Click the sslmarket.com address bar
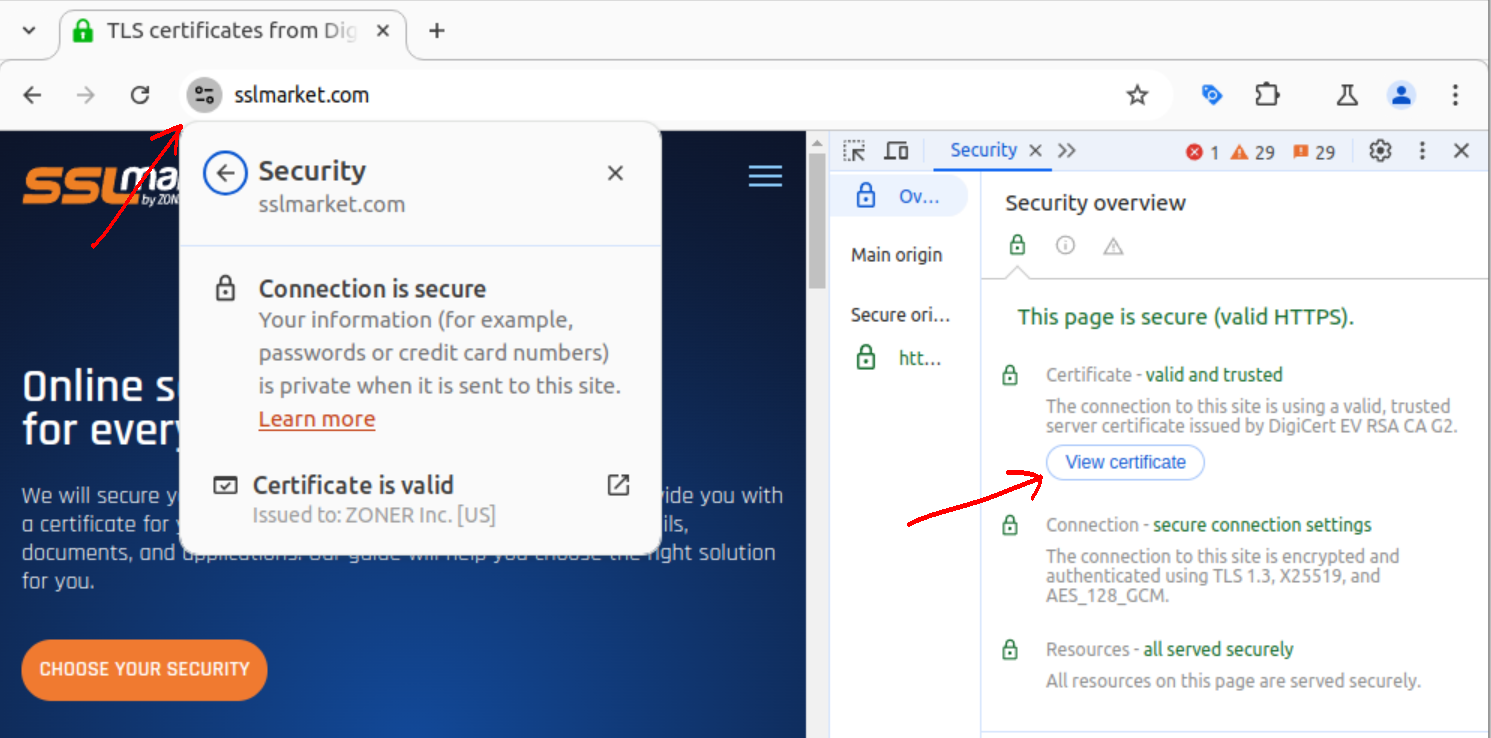This screenshot has width=1491, height=738. tap(676, 95)
